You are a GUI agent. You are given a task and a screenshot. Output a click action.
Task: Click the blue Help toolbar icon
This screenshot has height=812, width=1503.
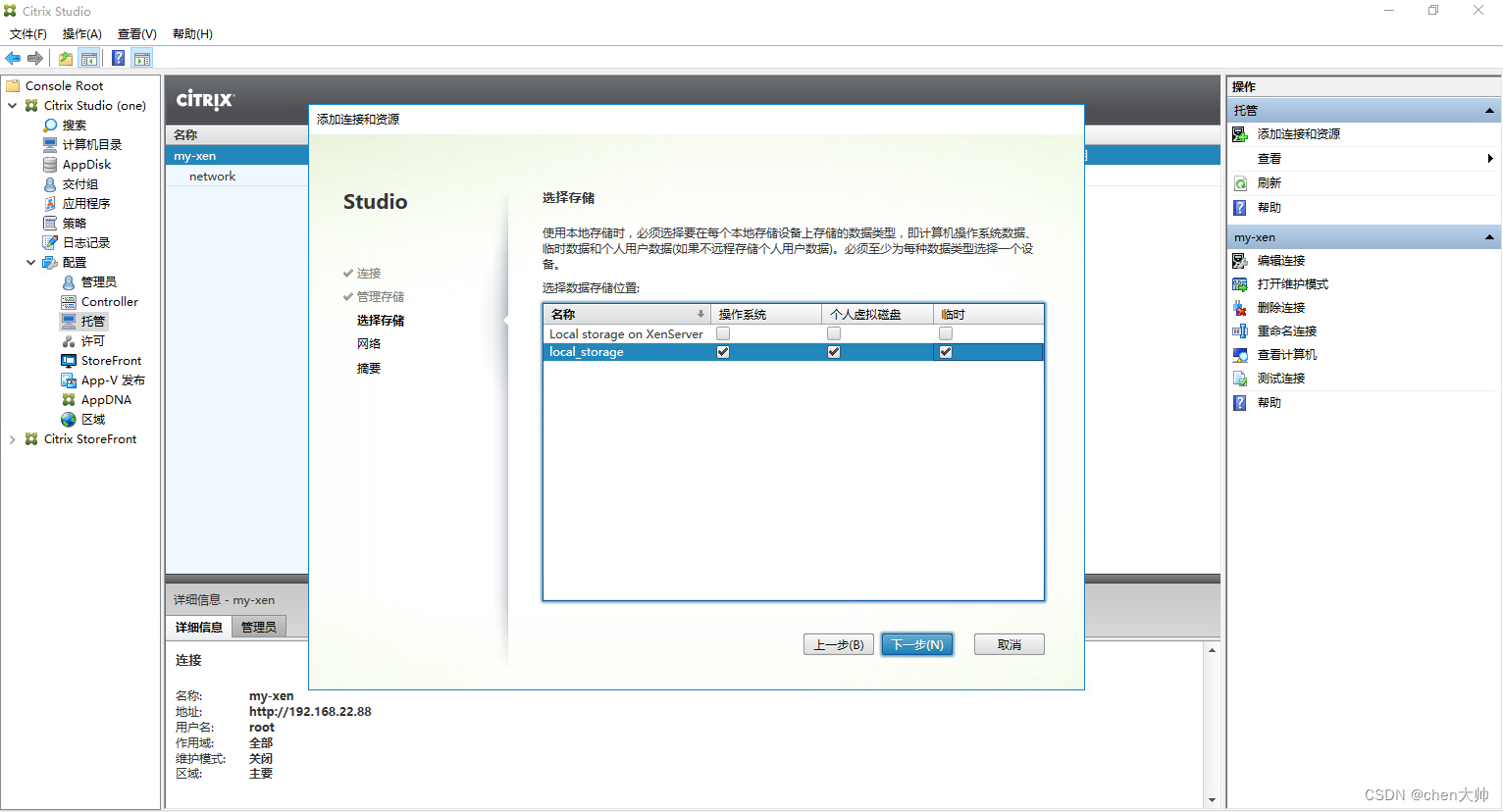[118, 59]
